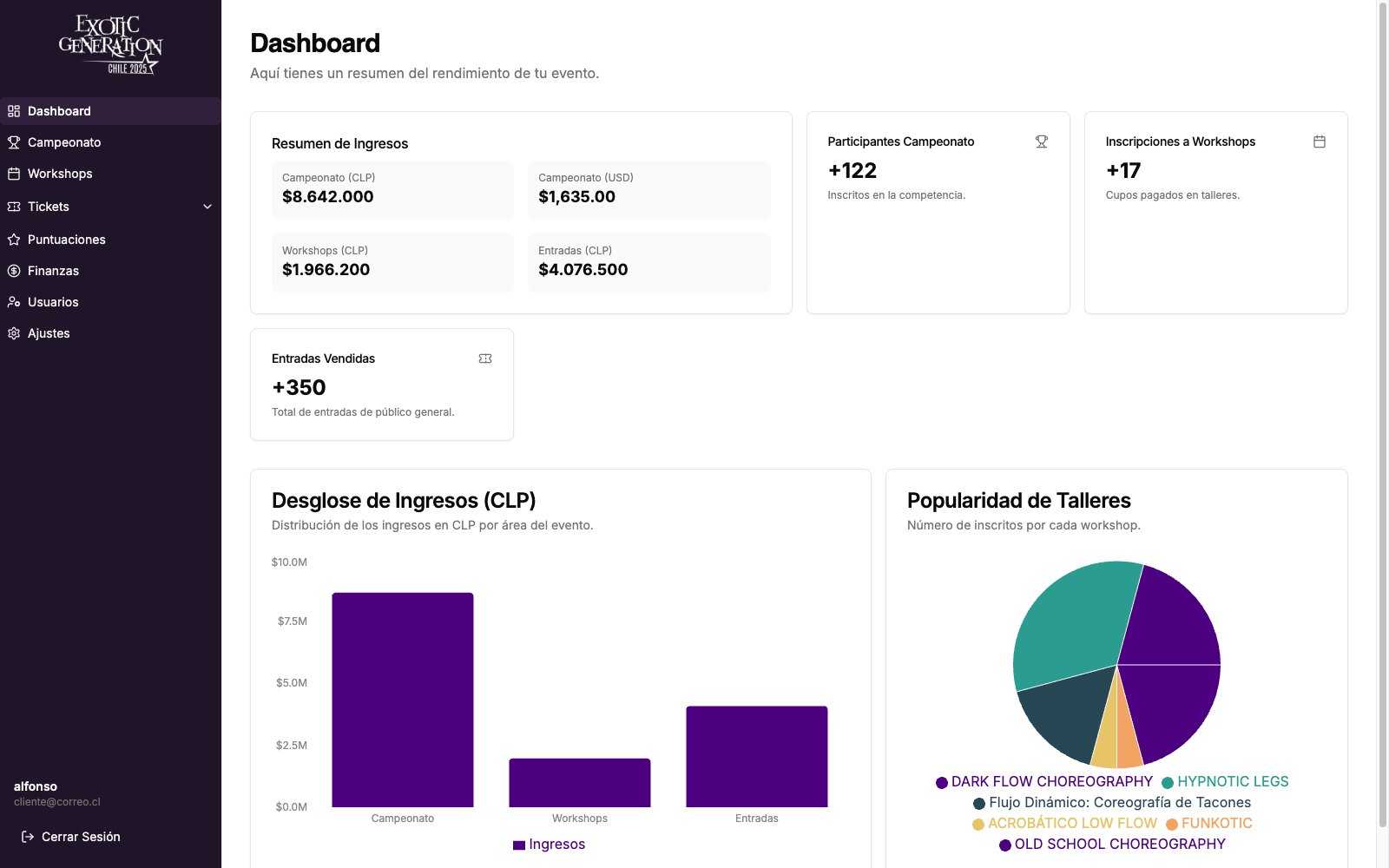This screenshot has height=868, width=1389.
Task: Click ticket icon on Entradas Vendidas card
Action: tap(485, 358)
